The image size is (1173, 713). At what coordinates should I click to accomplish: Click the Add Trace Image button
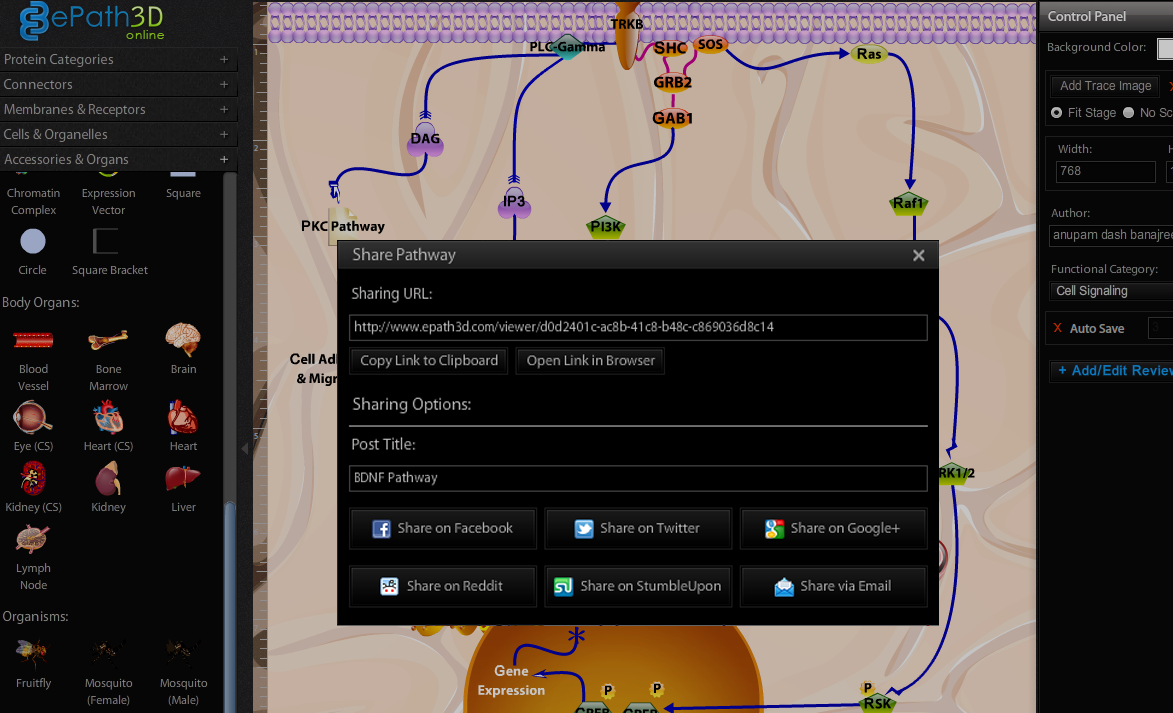click(1105, 86)
